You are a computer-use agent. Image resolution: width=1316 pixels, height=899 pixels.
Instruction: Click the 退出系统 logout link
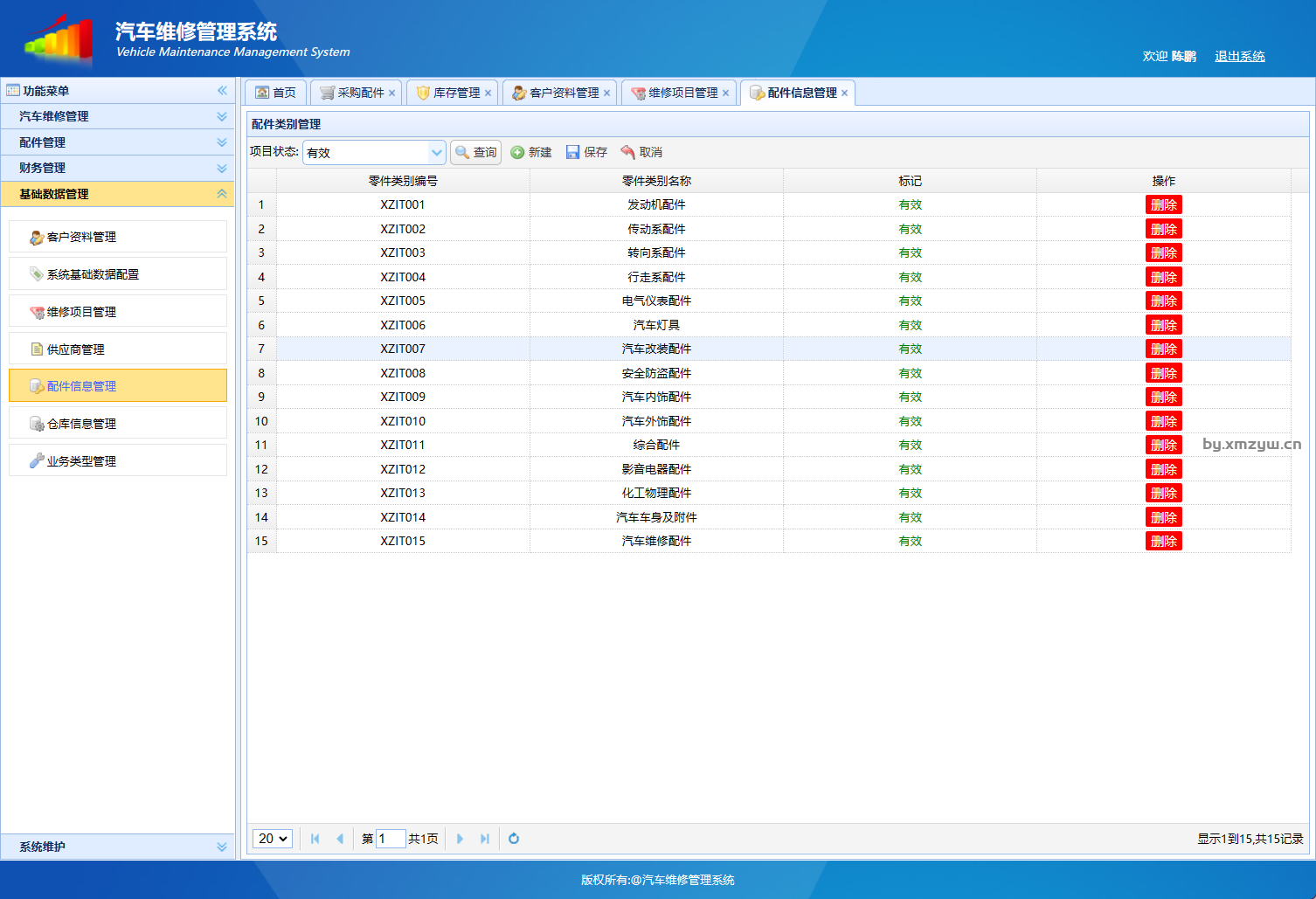(x=1240, y=56)
